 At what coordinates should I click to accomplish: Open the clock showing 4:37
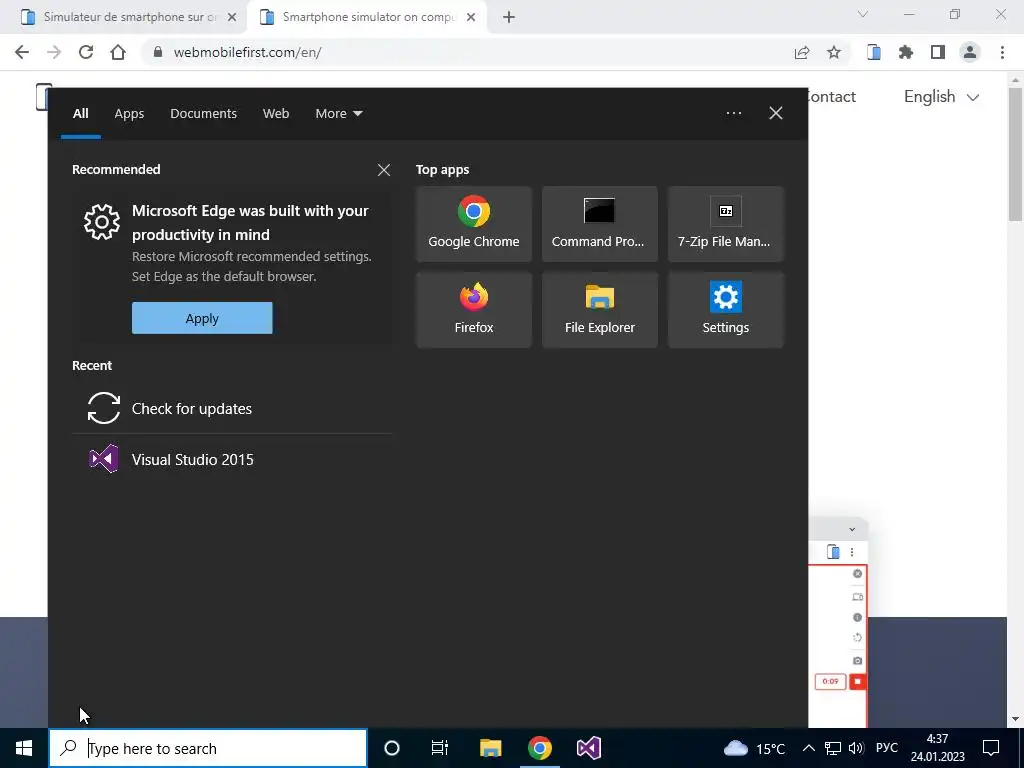938,748
